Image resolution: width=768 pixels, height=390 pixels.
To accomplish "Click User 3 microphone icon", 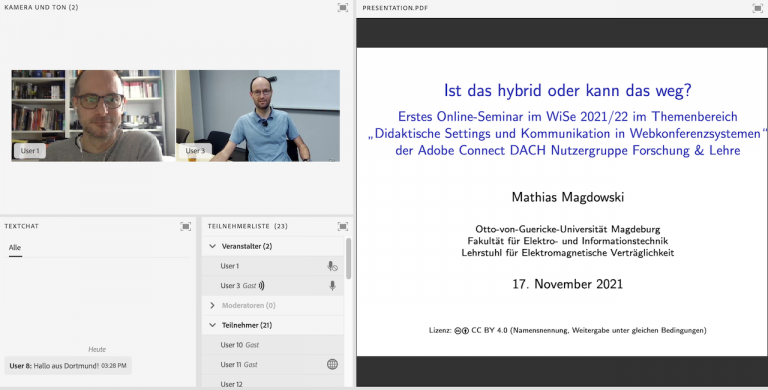I will 333,286.
